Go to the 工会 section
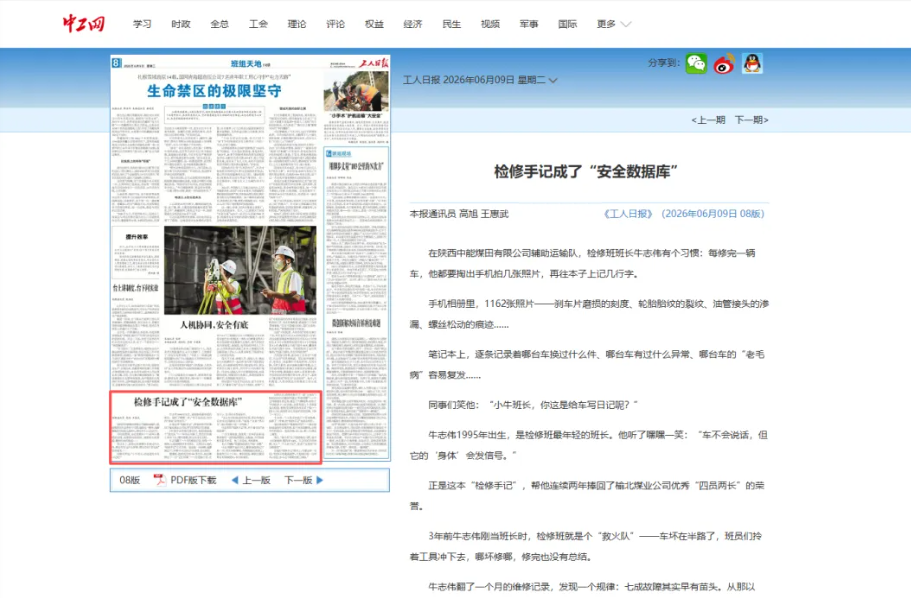This screenshot has width=911, height=598. [x=258, y=24]
